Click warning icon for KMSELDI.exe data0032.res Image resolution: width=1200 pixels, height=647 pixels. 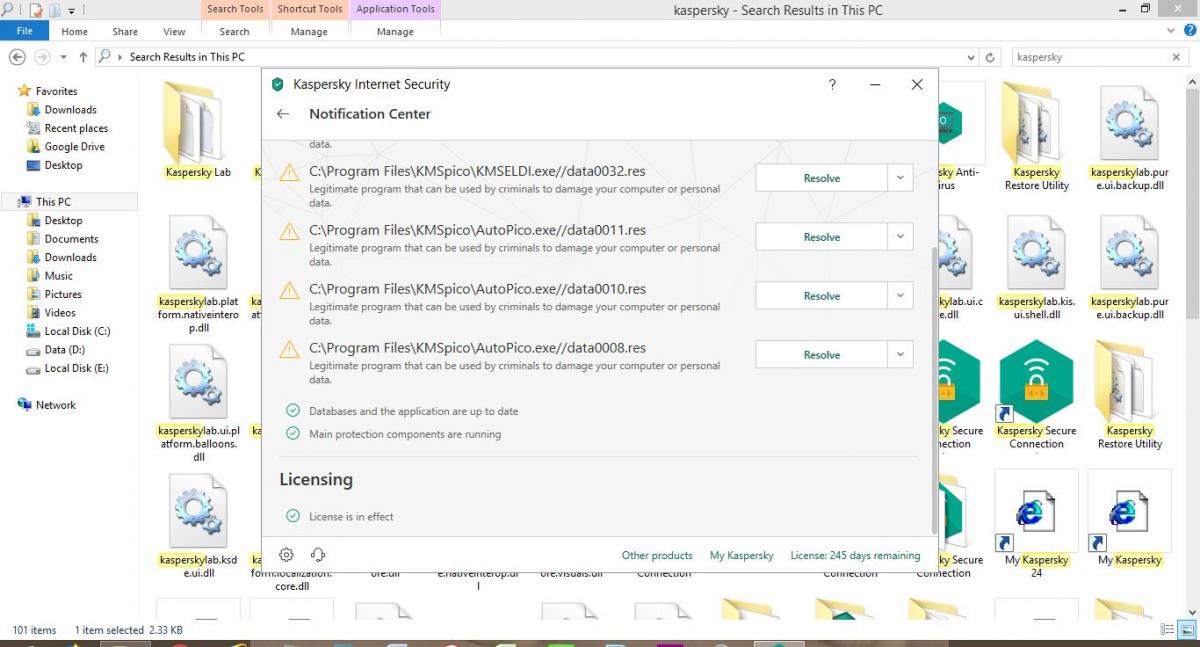click(x=289, y=173)
